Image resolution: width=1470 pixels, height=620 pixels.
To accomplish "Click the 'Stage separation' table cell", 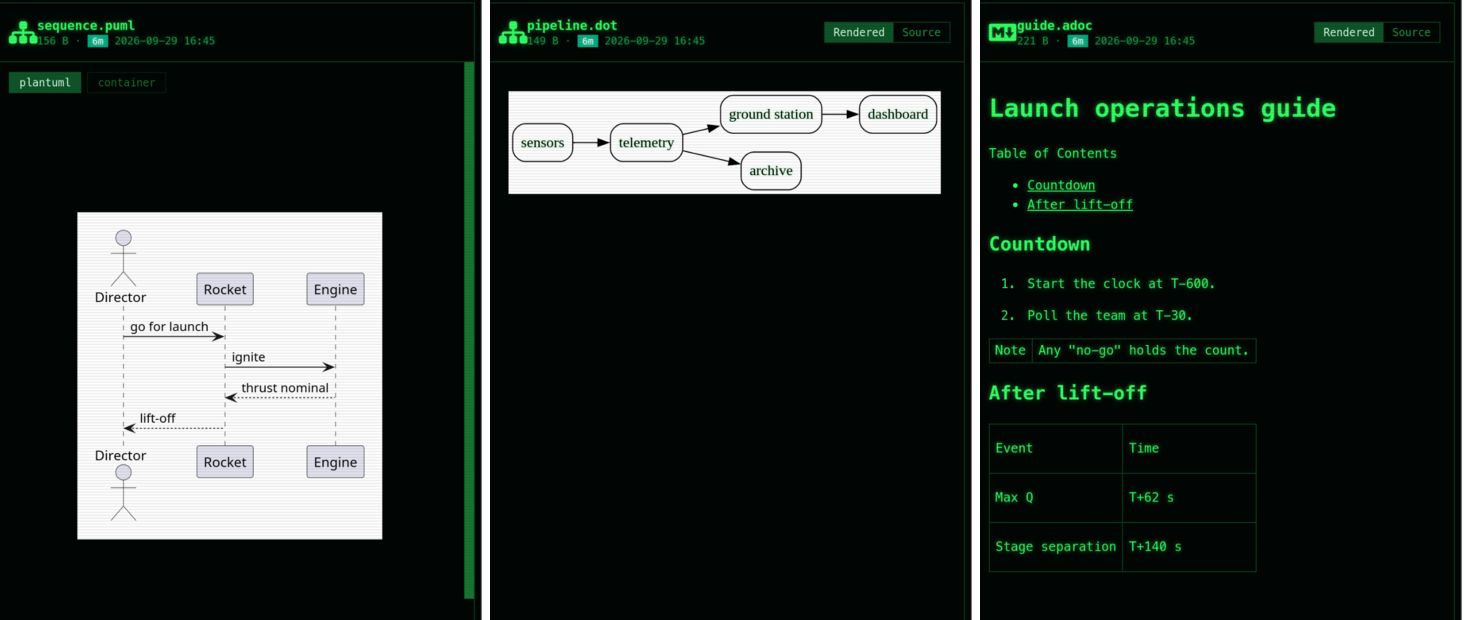I will [x=1056, y=547].
